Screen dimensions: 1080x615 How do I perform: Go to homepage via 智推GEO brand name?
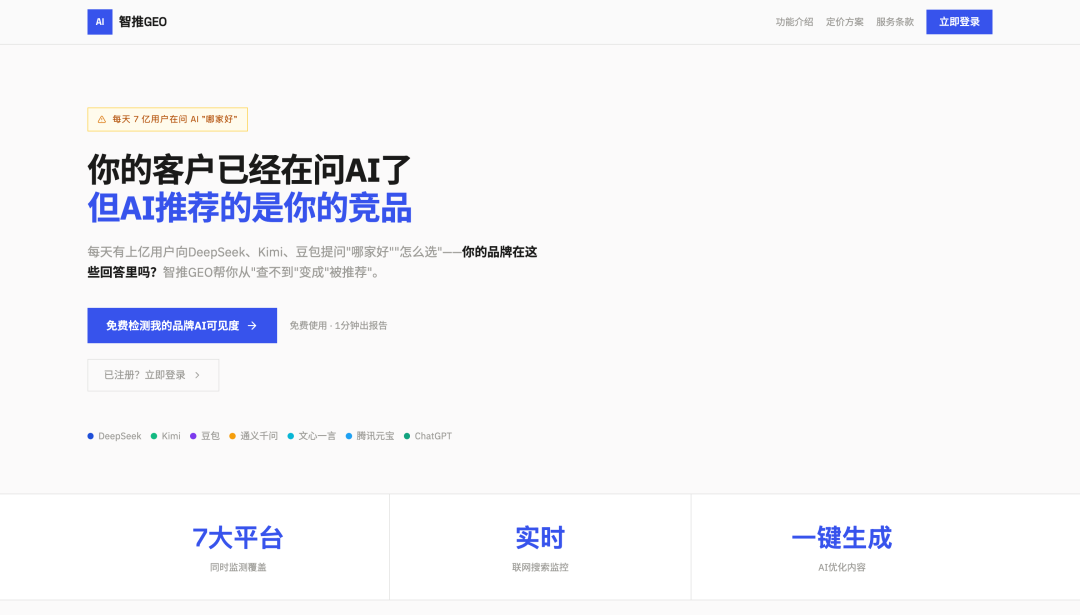click(x=143, y=22)
